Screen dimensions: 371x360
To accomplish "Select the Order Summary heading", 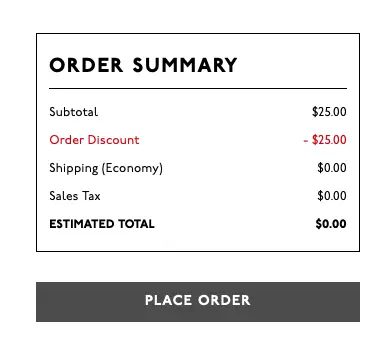I will [143, 65].
